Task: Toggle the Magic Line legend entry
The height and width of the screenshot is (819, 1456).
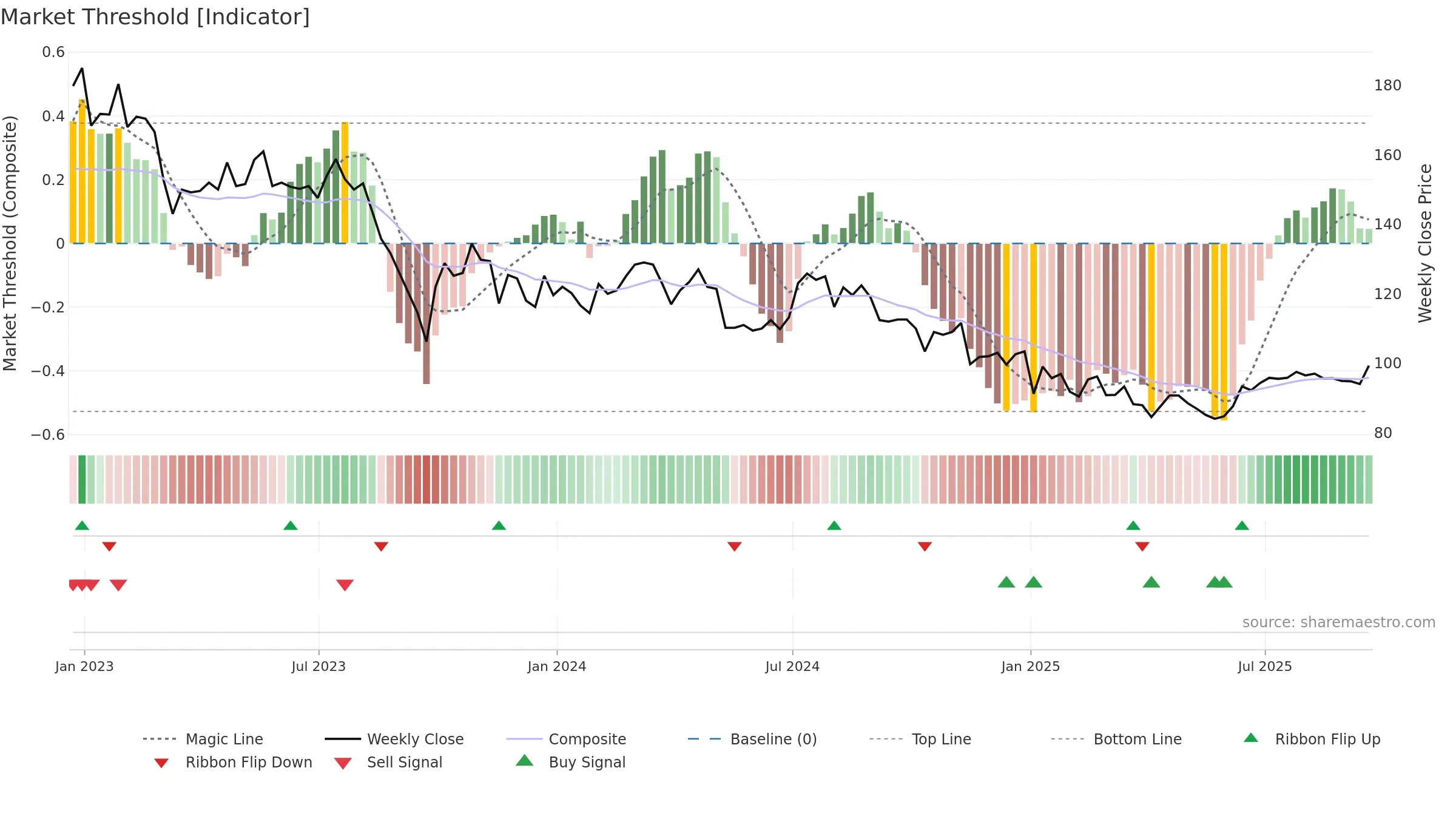Action: 203,739
